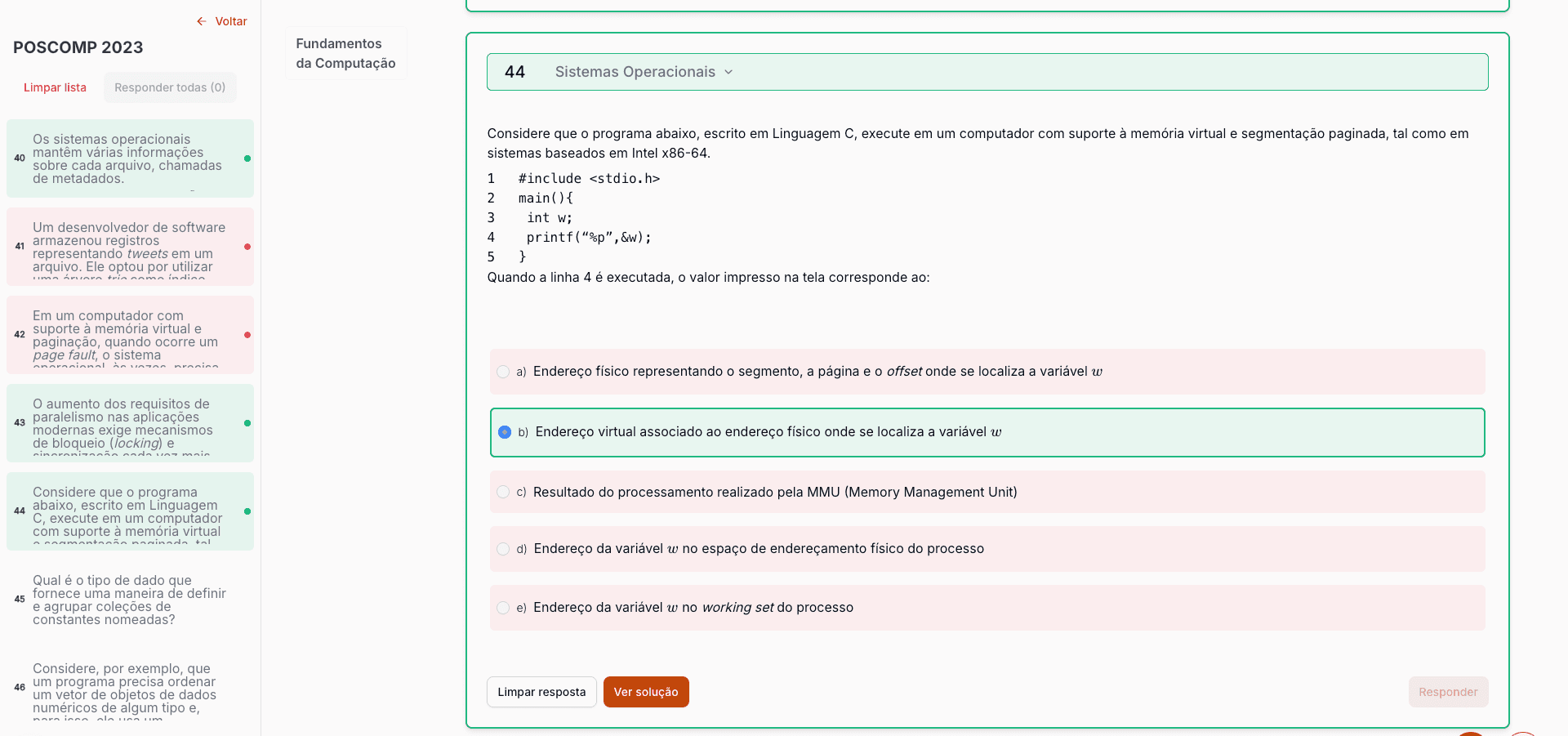Viewport: 1568px width, 736px height.
Task: Click the Limpar lista link
Action: click(55, 87)
